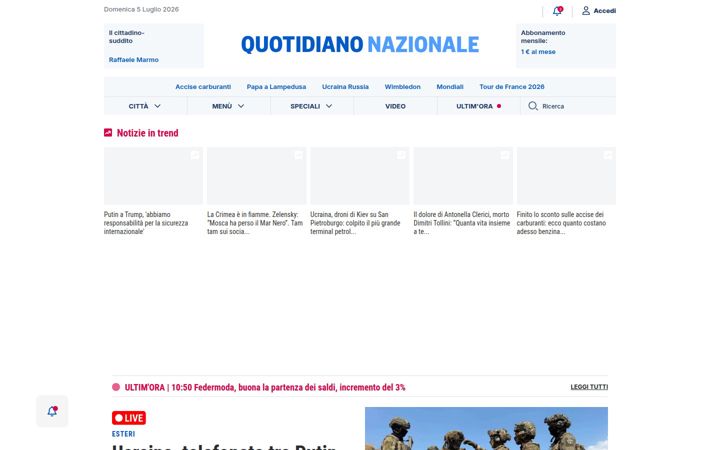Image resolution: width=720 pixels, height=450 pixels.
Task: Expand the SPECIALI dropdown
Action: click(311, 106)
